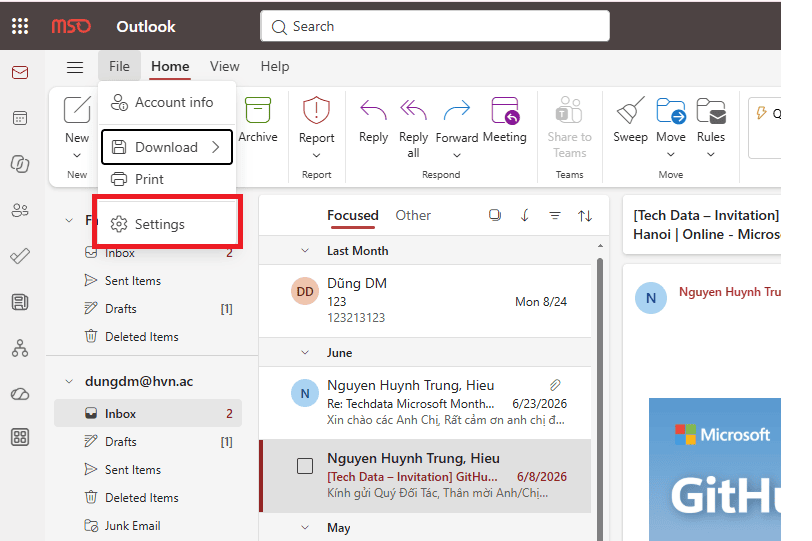Click the Move folder icon
The image size is (812, 541).
click(671, 110)
